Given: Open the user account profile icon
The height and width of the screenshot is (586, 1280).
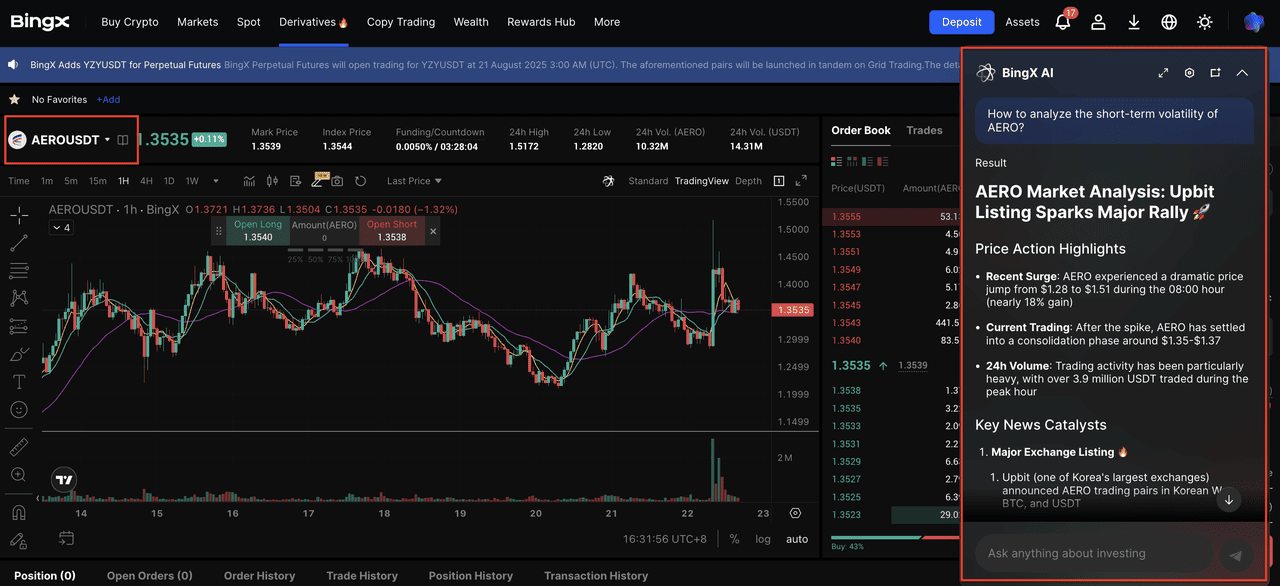Looking at the screenshot, I should click(1098, 22).
